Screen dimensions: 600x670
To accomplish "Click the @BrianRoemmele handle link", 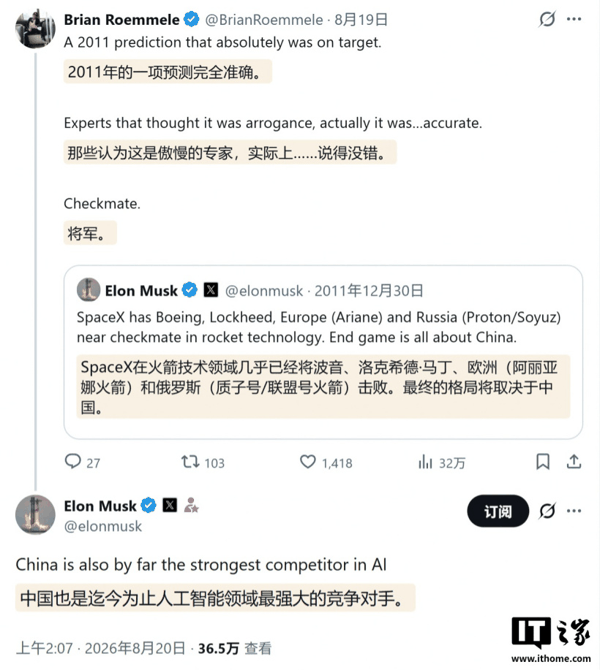I will [264, 20].
